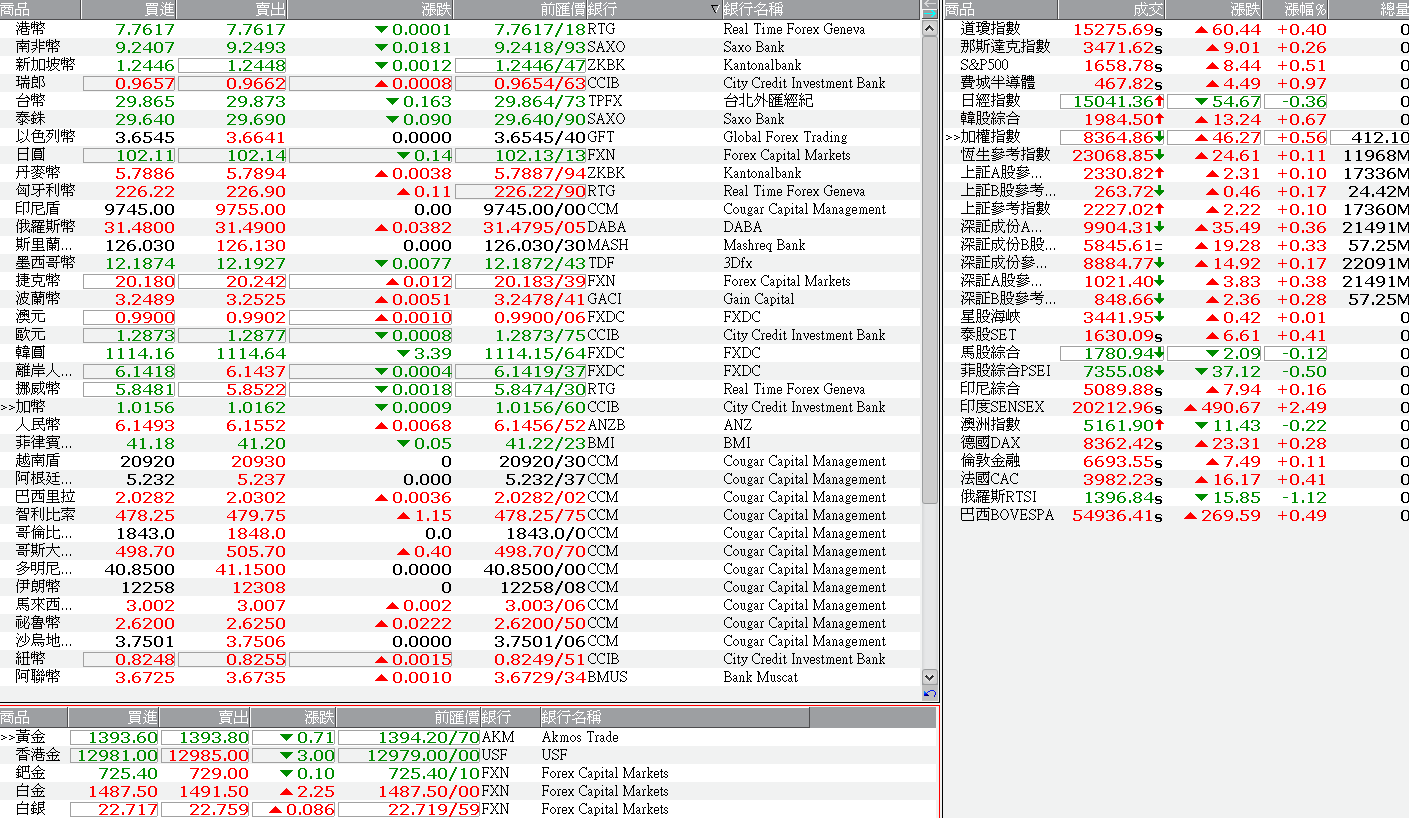Select the 伊朗幣 row
This screenshot has height=818, width=1409.
coord(460,587)
